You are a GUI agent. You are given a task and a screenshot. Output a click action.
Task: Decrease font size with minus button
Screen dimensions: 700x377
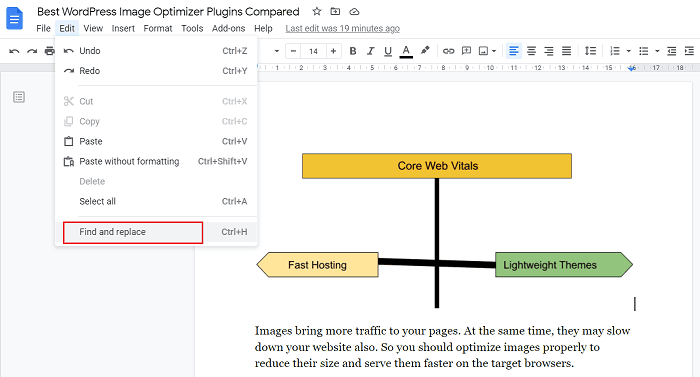293,51
